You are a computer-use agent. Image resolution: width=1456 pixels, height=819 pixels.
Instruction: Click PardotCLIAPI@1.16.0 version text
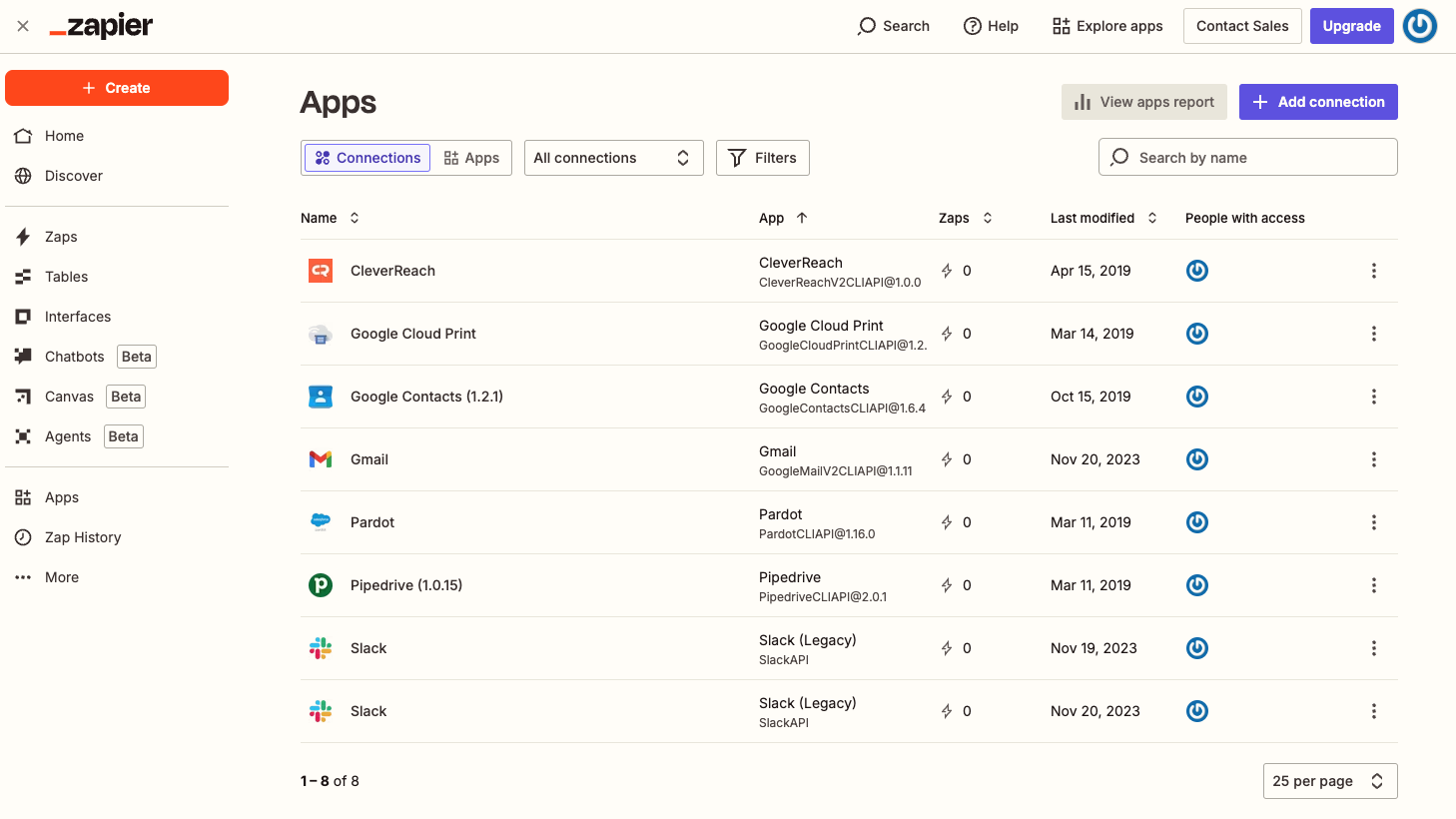point(817,534)
